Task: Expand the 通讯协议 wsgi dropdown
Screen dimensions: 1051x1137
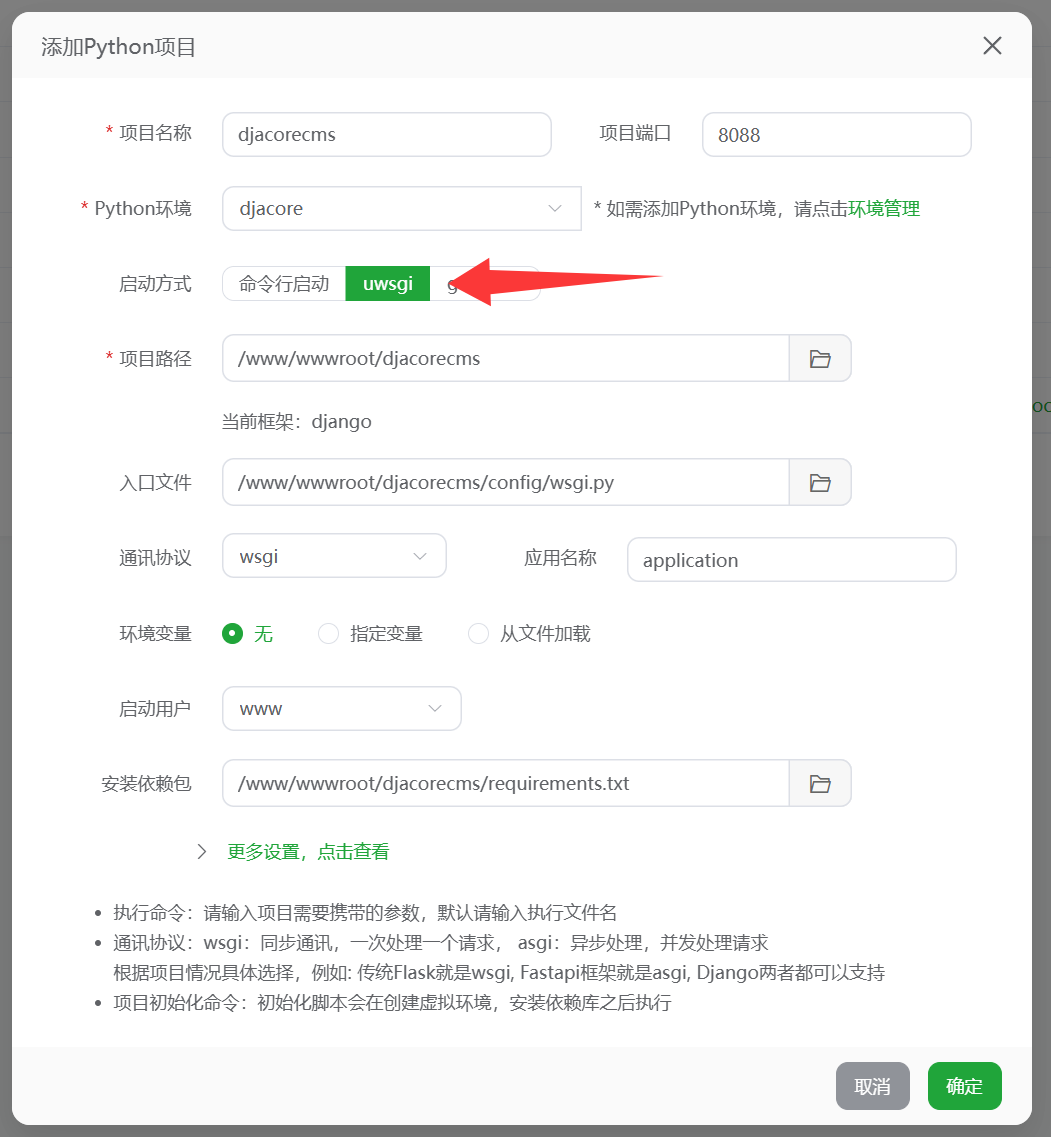Action: (x=334, y=557)
